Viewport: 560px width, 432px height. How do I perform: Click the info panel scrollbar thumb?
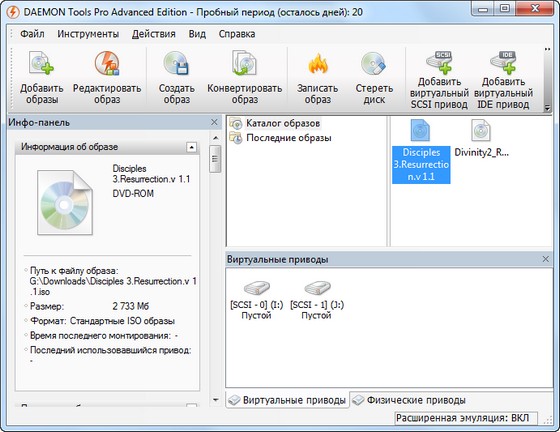coord(215,159)
